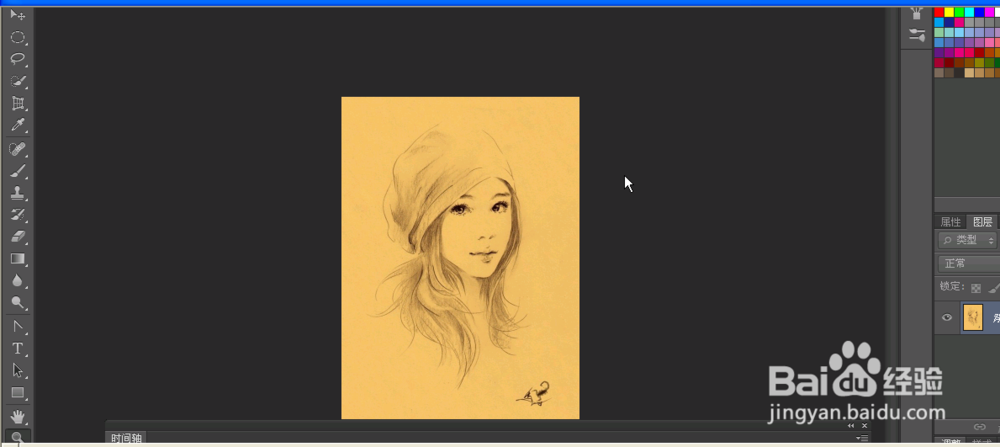1000x447 pixels.
Task: Select the layer thumbnail in Layers panel
Action: tap(973, 318)
